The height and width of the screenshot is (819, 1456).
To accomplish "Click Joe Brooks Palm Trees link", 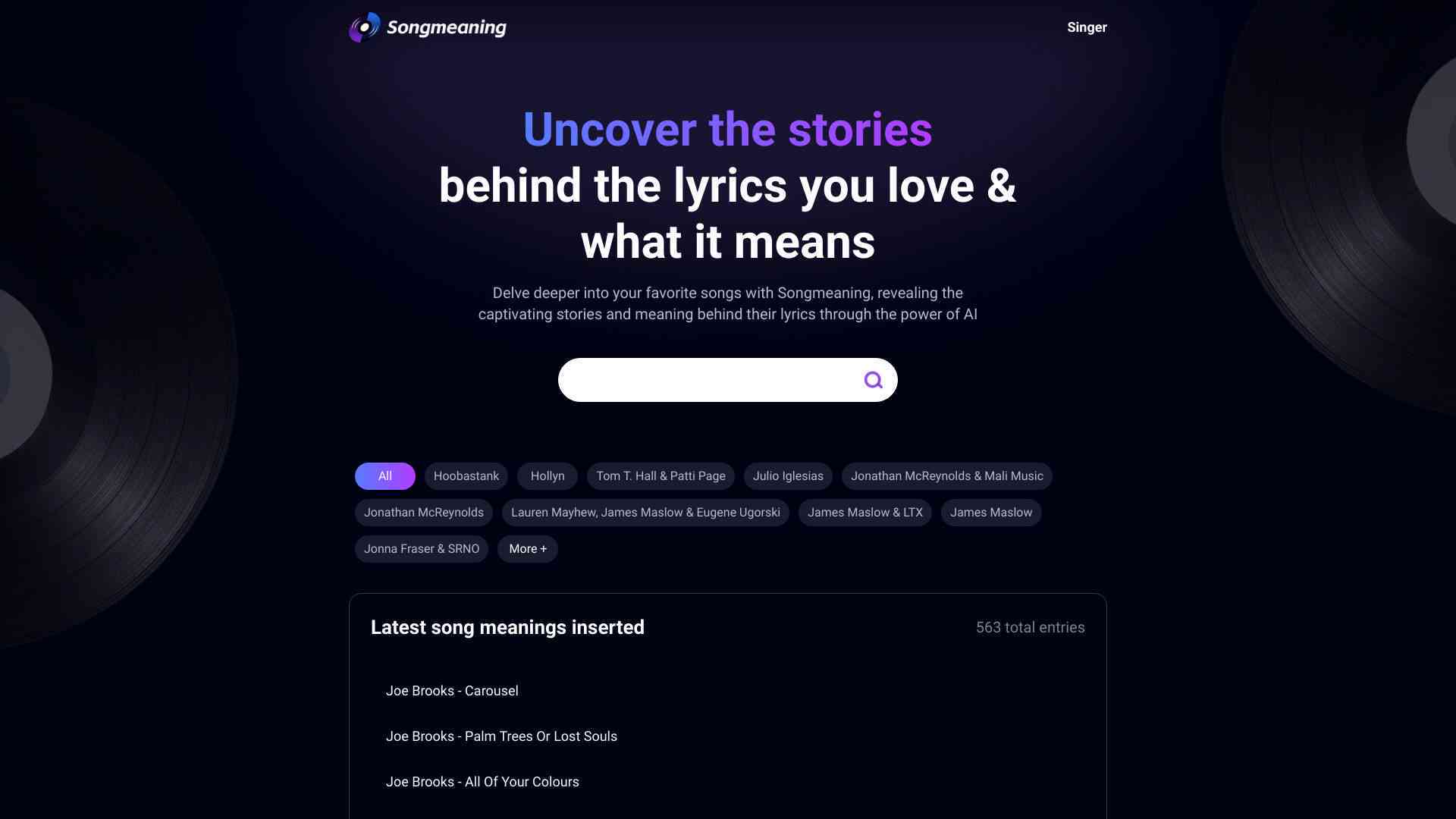I will pos(501,736).
